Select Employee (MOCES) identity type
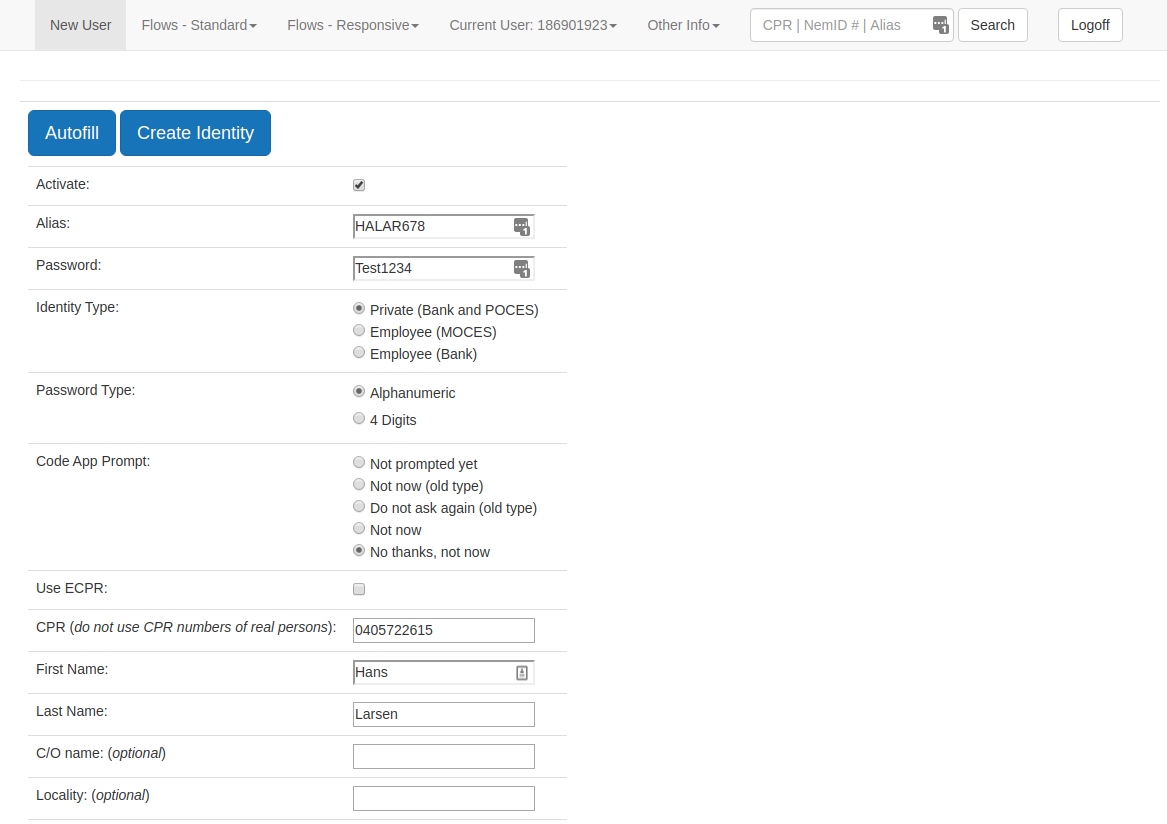Image resolution: width=1167 pixels, height=824 pixels. 359,331
